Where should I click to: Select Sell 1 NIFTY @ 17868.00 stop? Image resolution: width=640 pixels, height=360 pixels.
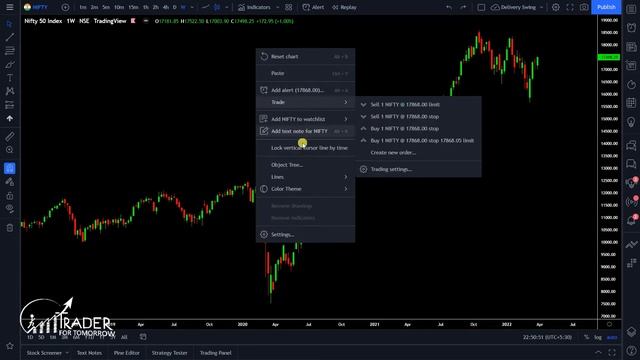coord(418,116)
